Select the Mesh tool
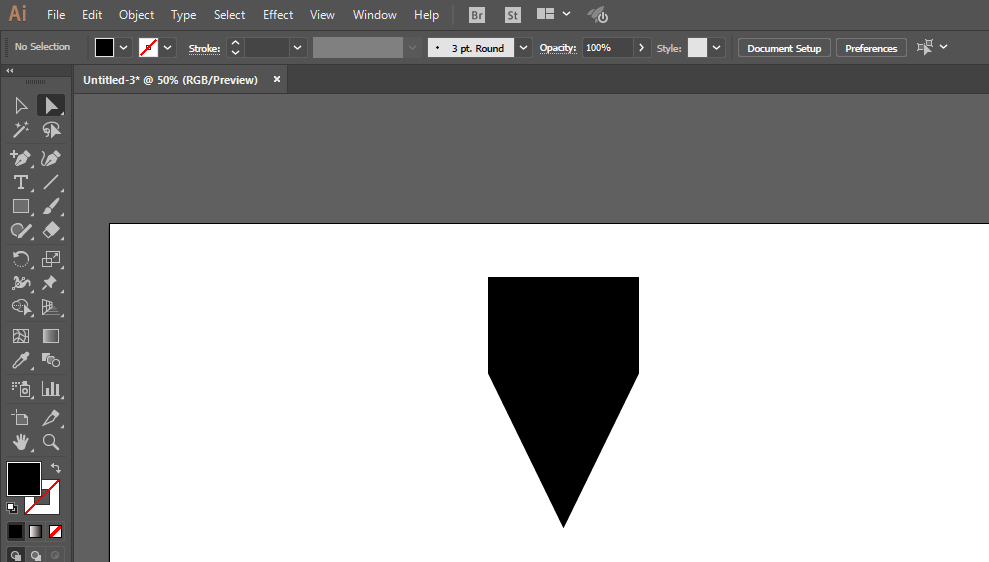Viewport: 989px width, 562px height. click(21, 336)
